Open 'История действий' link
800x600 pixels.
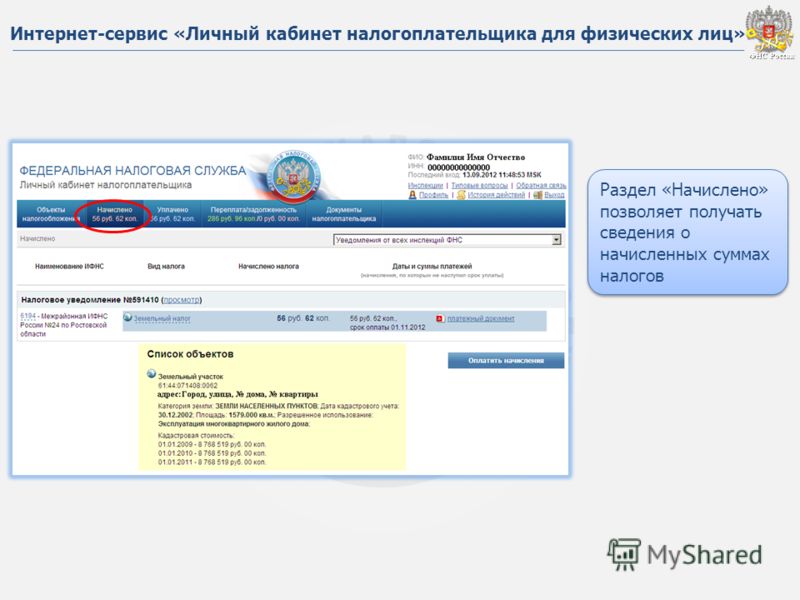(x=496, y=195)
